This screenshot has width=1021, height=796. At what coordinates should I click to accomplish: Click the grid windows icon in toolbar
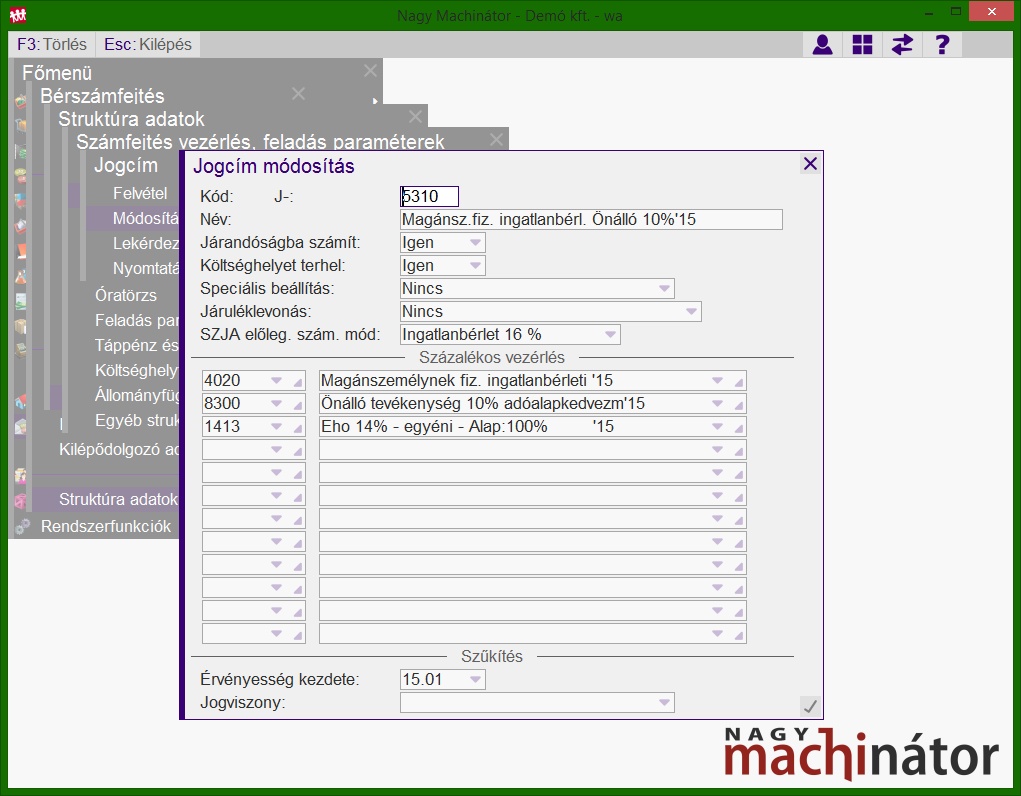tap(862, 44)
